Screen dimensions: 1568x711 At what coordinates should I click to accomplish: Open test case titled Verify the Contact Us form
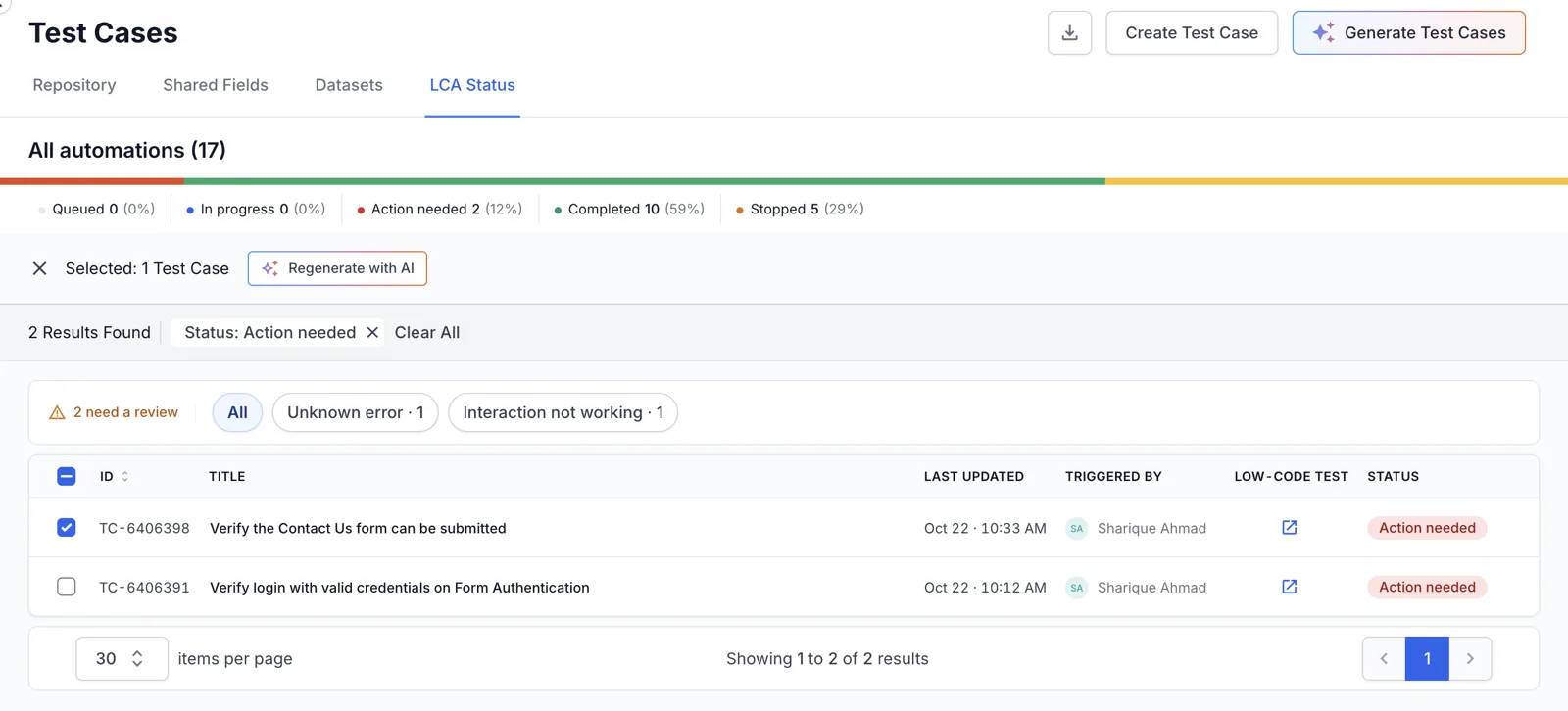coord(358,529)
